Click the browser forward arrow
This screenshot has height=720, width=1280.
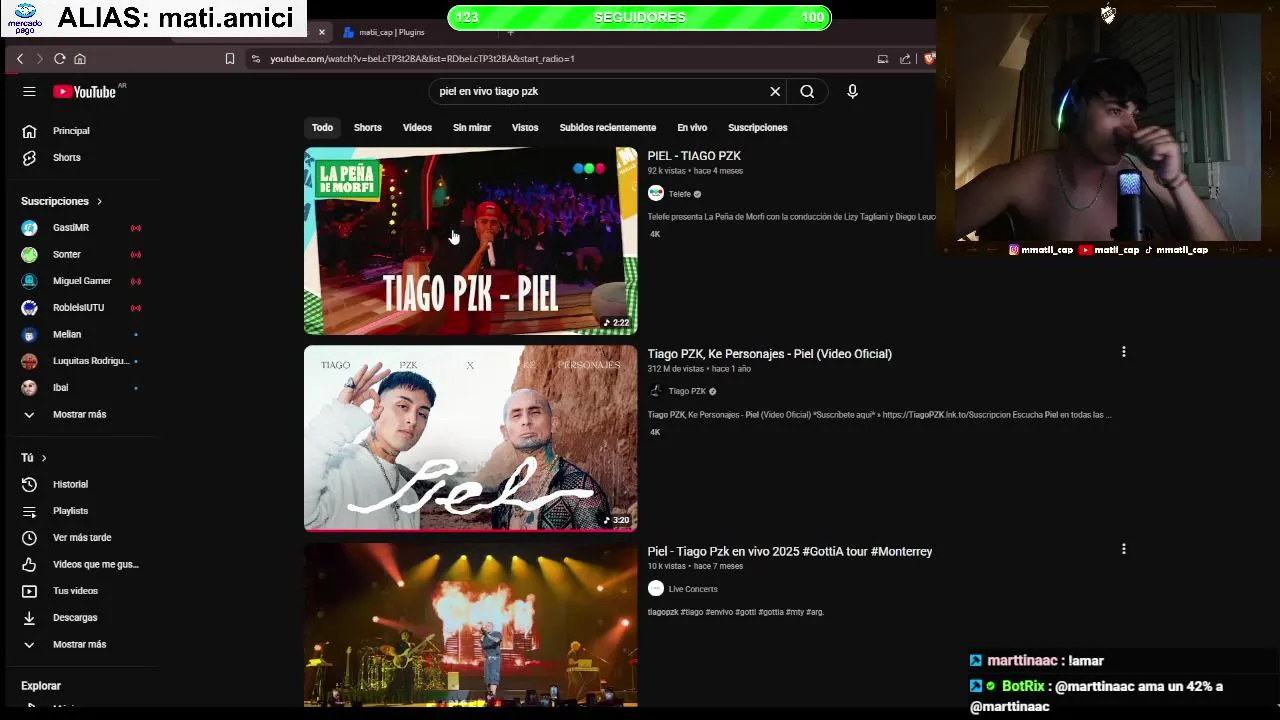coord(39,59)
